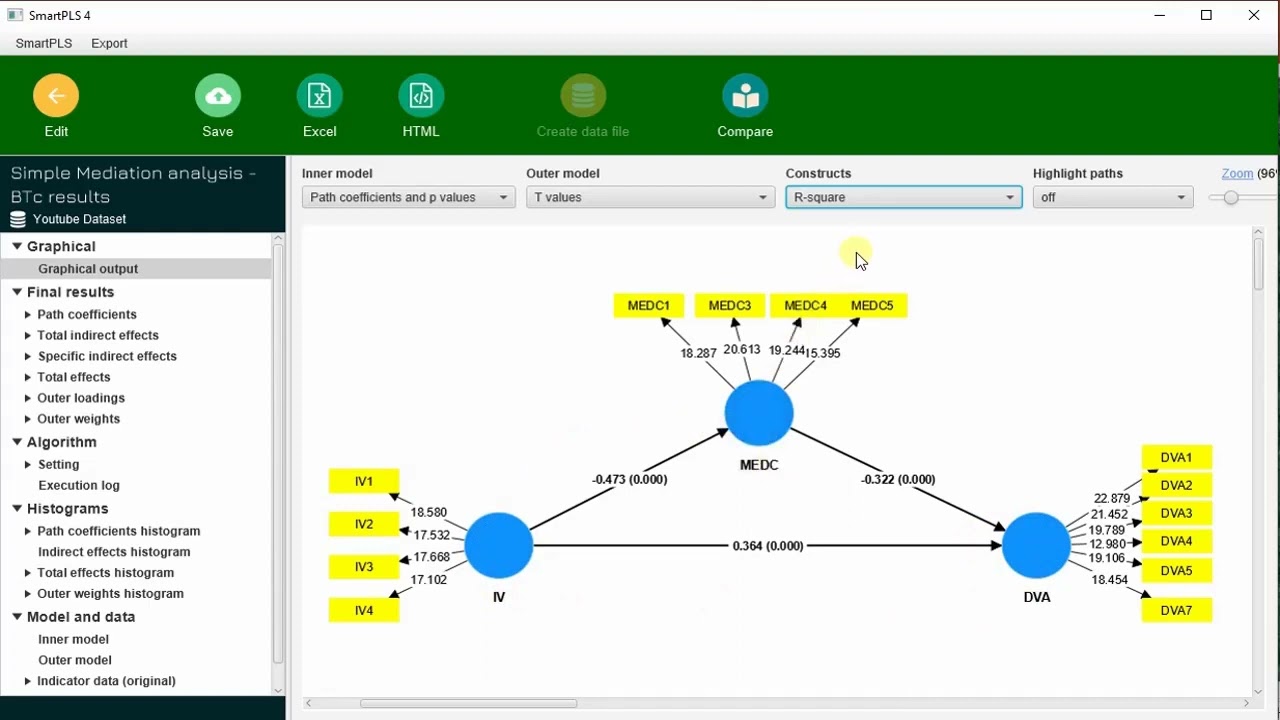Adjust the zoom slider handle
The height and width of the screenshot is (720, 1280).
pyautogui.click(x=1231, y=198)
